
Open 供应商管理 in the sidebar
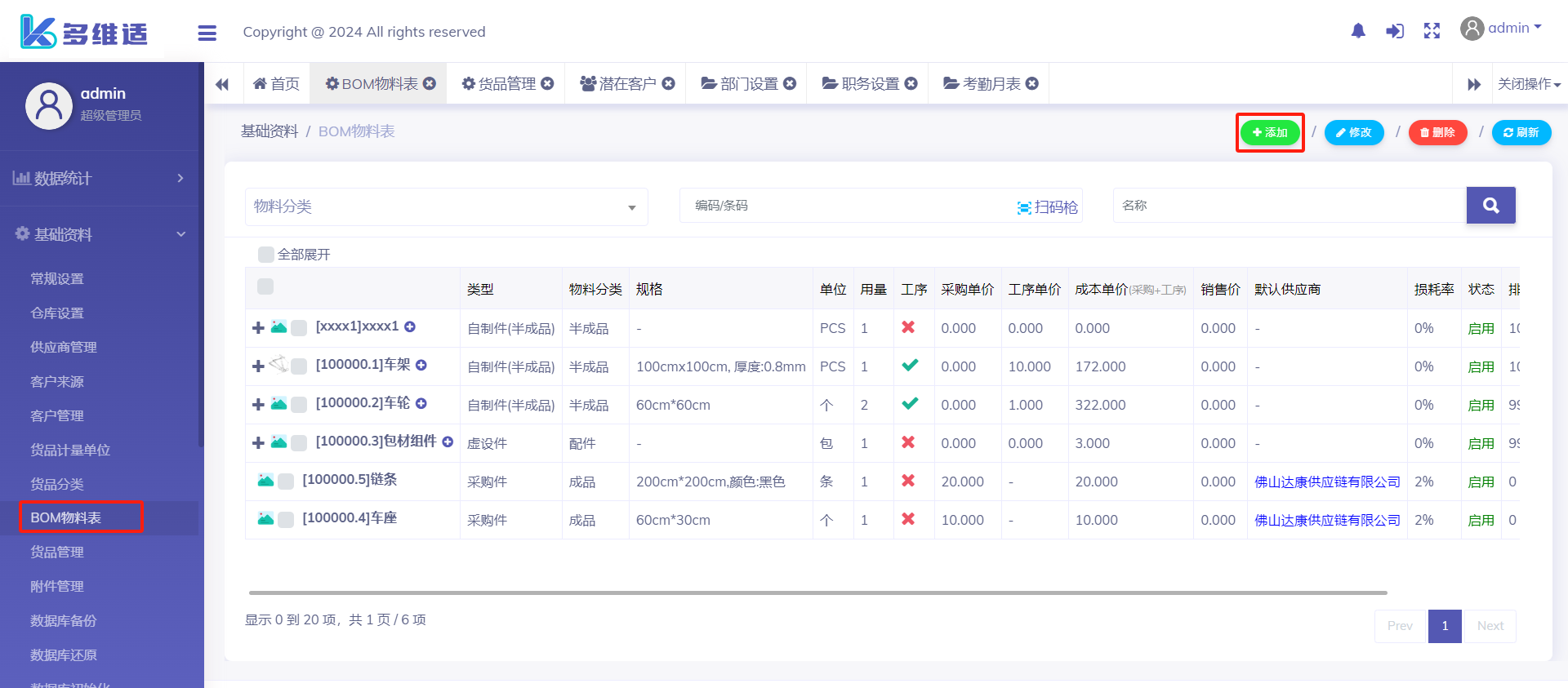[64, 348]
